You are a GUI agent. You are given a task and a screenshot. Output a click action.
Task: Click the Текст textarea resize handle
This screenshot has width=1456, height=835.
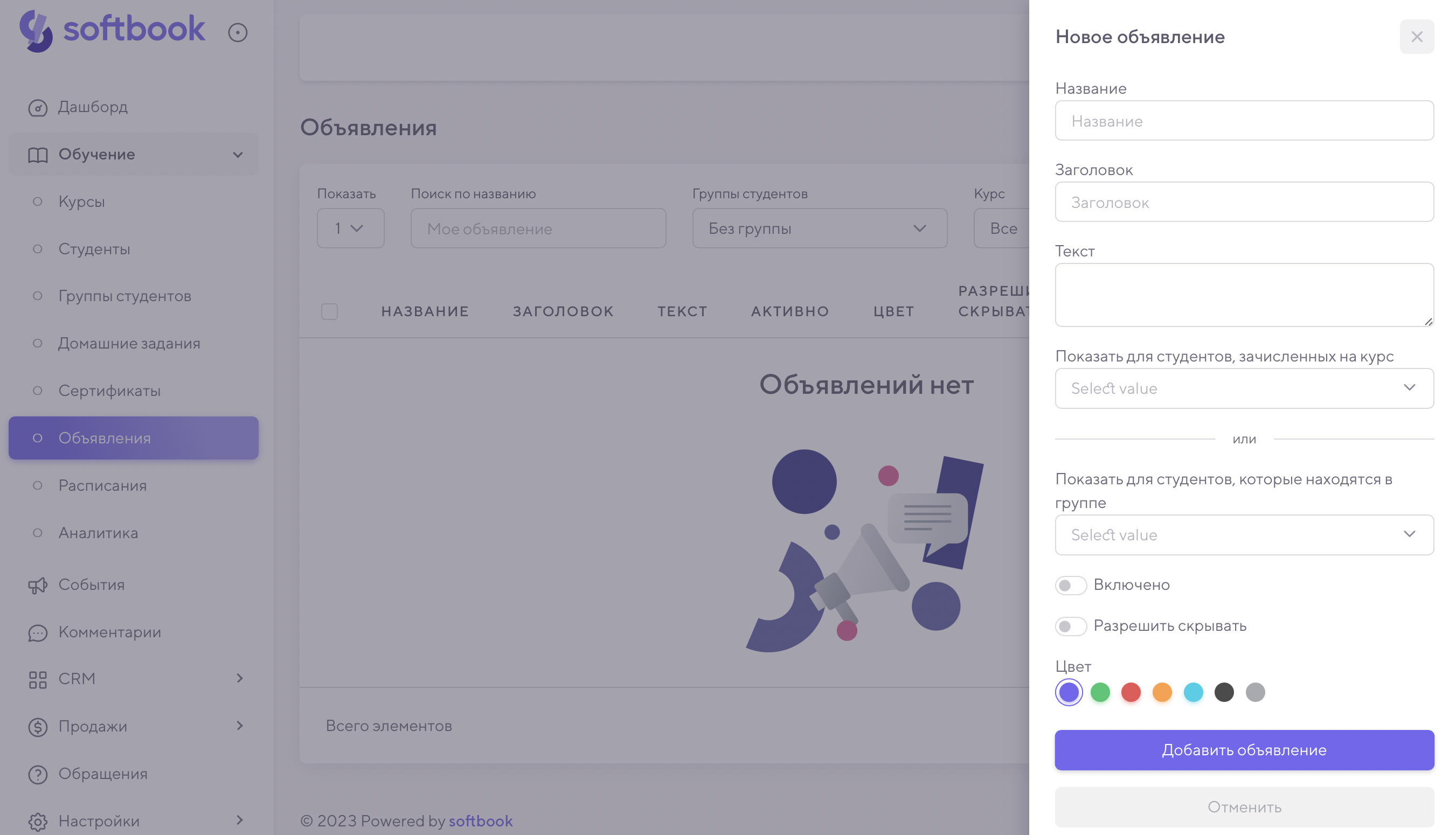(1428, 321)
